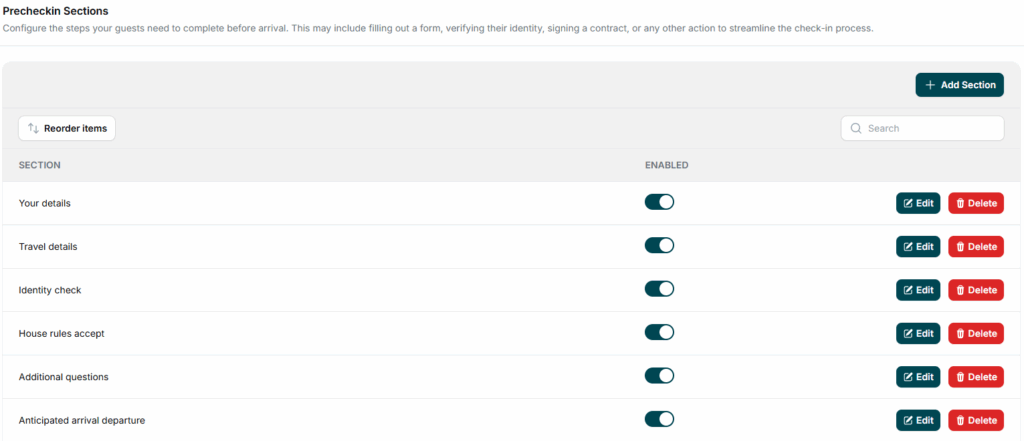Edit the Your details section
Viewport: 1024px width, 441px height.
917,203
